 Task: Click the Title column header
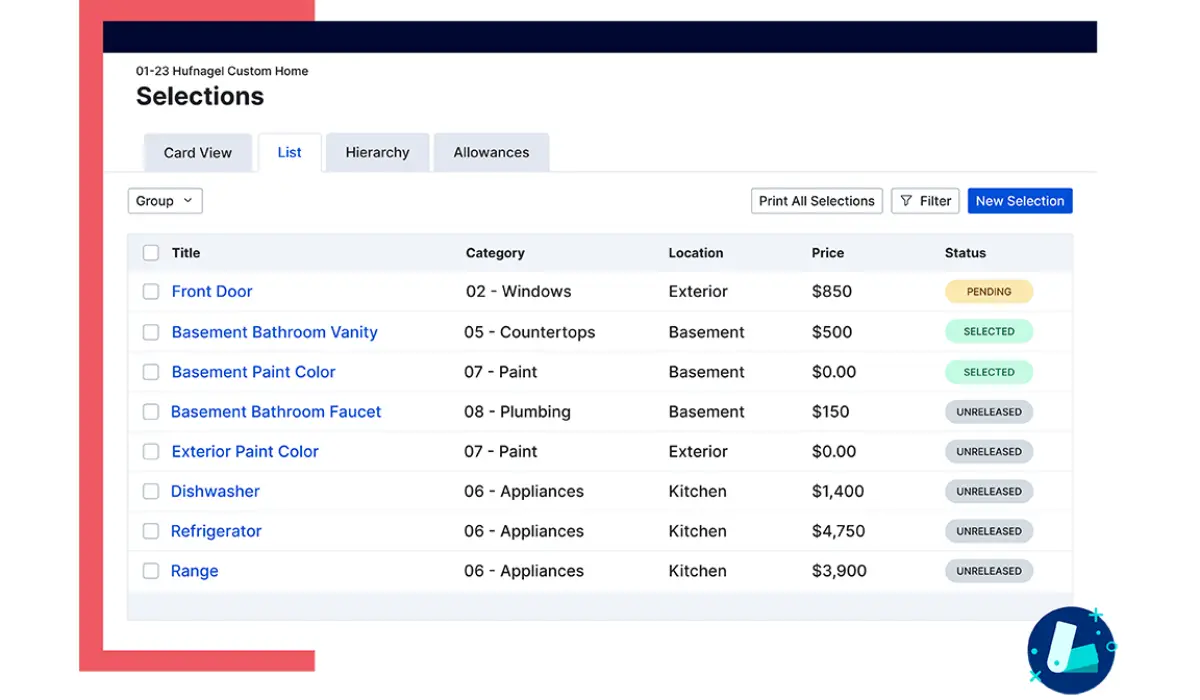point(186,253)
